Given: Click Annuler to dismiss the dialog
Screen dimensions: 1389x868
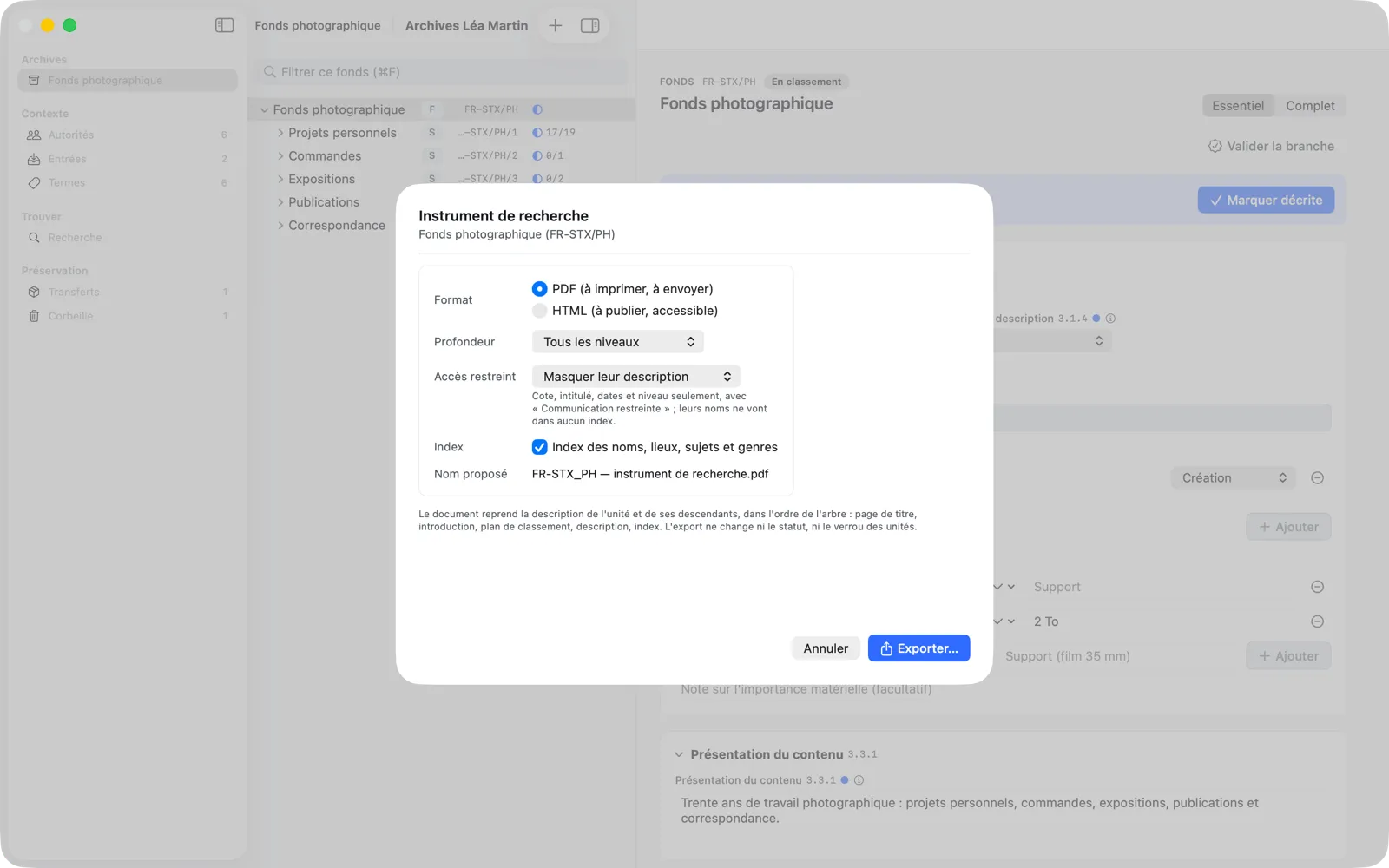Looking at the screenshot, I should pyautogui.click(x=826, y=648).
